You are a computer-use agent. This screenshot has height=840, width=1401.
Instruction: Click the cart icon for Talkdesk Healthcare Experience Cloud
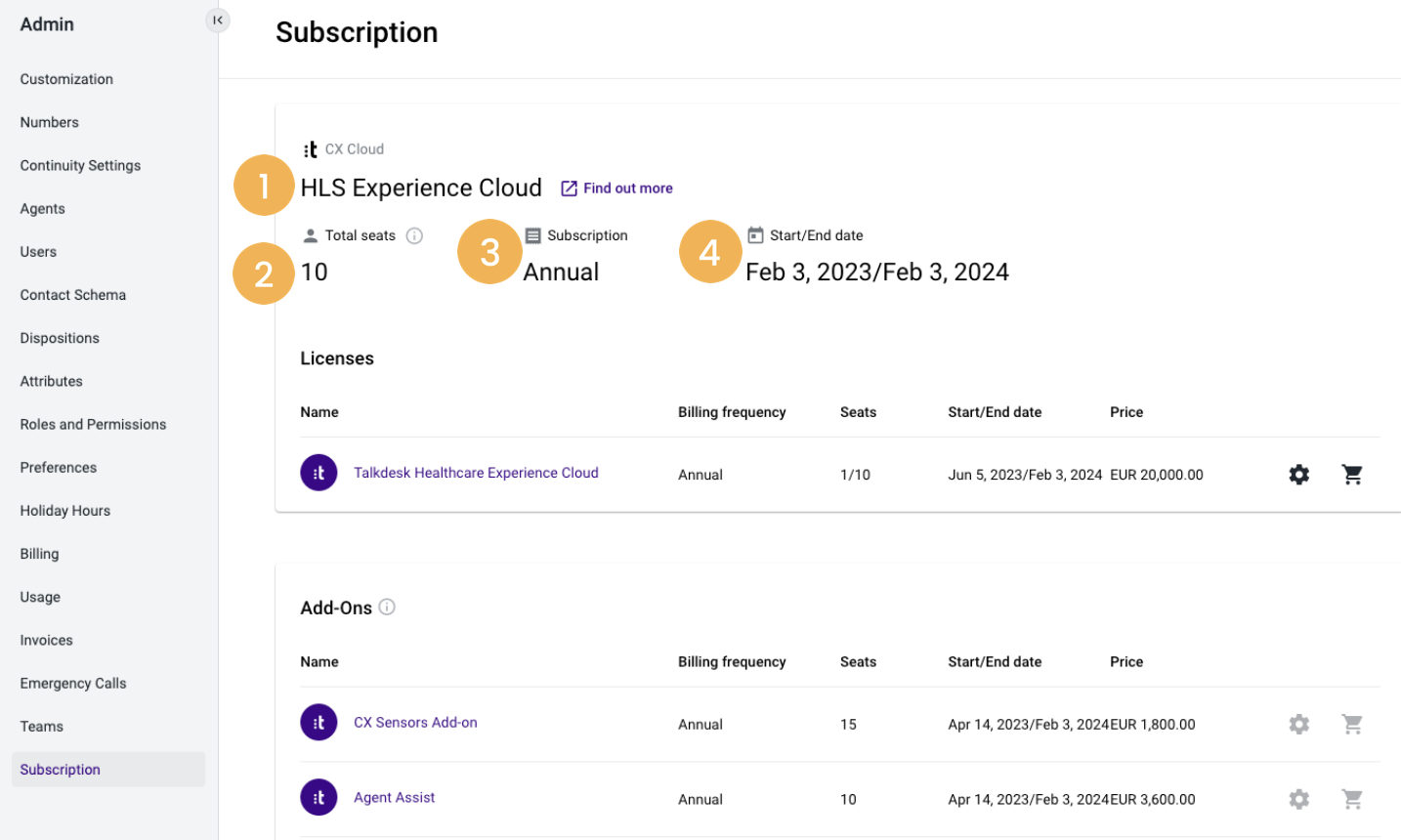1352,475
